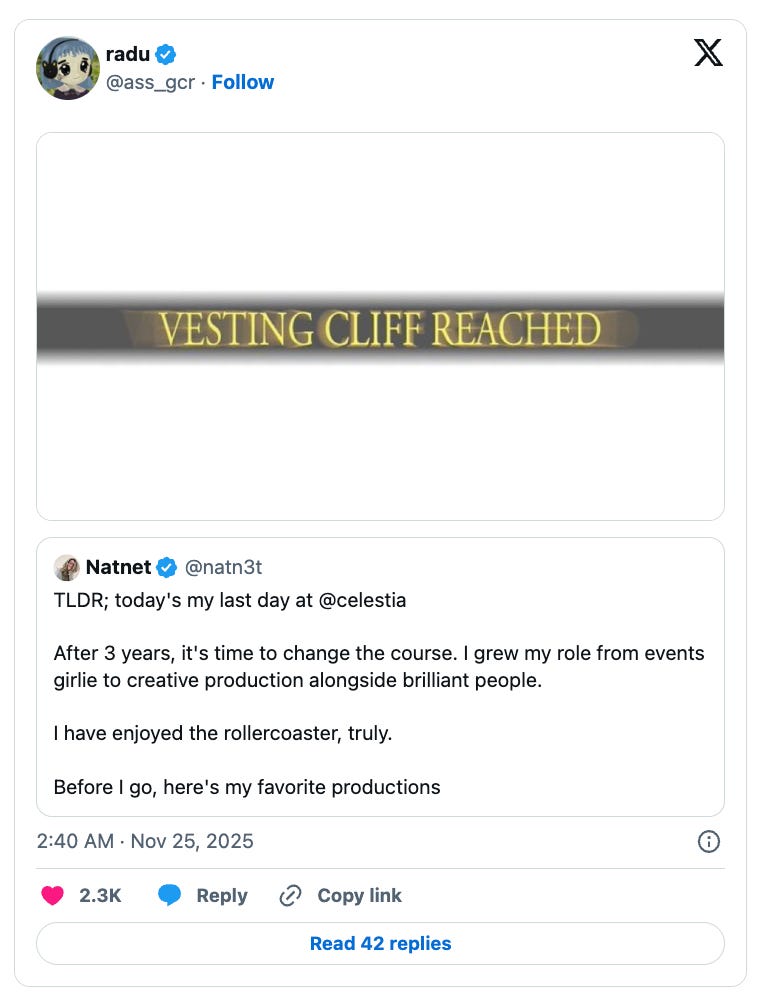Read 42 replies button
This screenshot has width=762, height=1006.
pyautogui.click(x=380, y=943)
